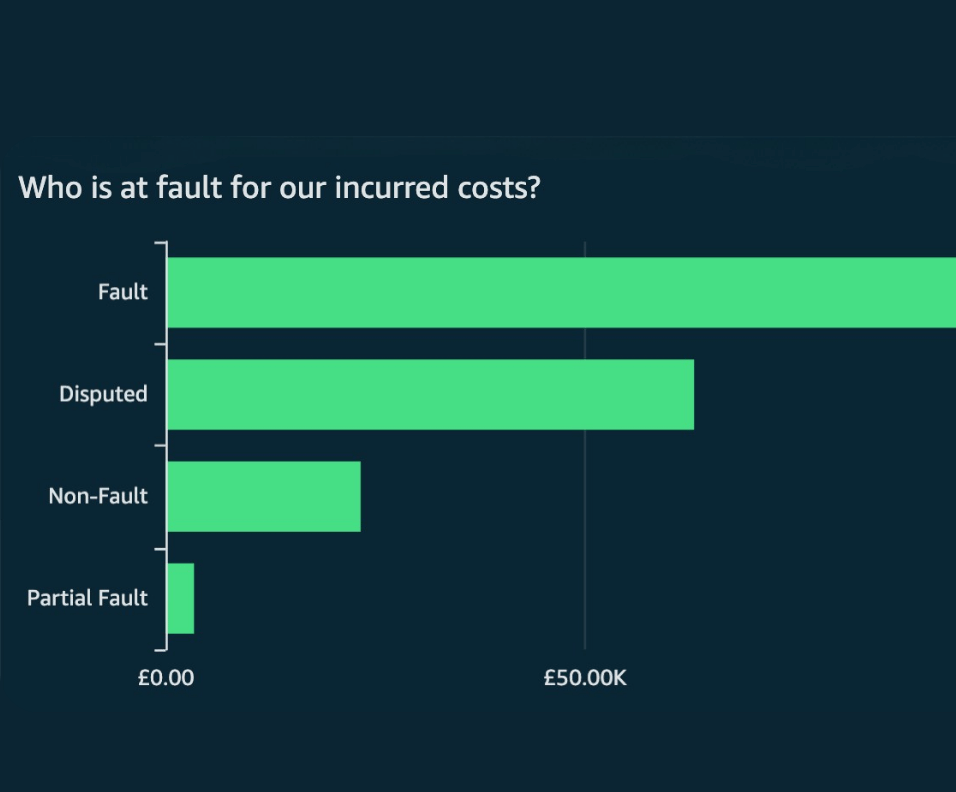
Task: Click the £0.00 axis value
Action: pos(166,678)
